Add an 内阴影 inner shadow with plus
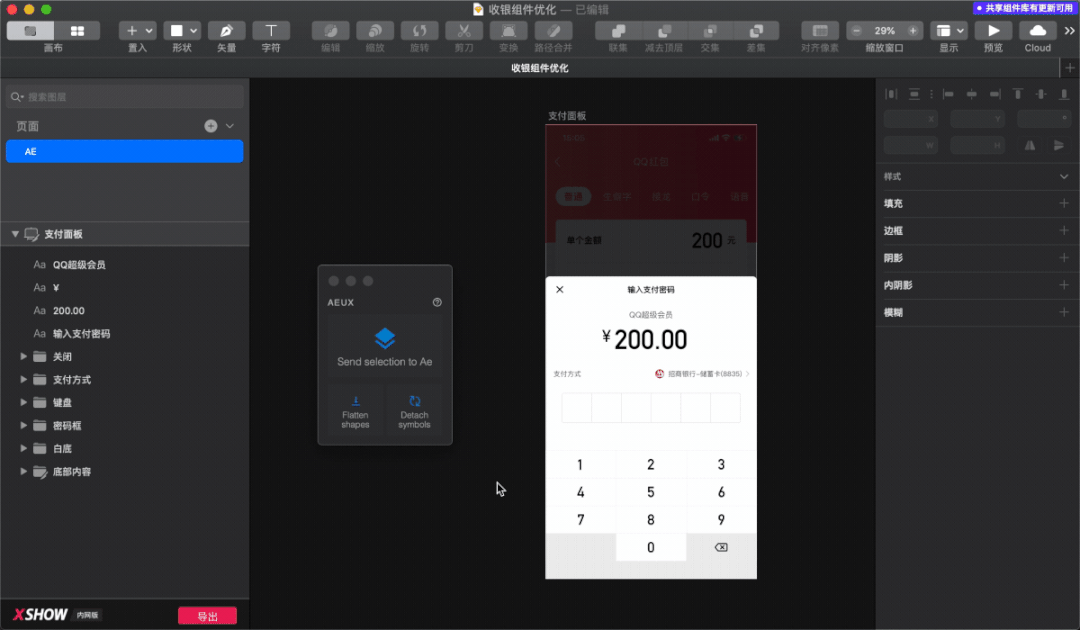1080x630 pixels. pyautogui.click(x=1064, y=285)
